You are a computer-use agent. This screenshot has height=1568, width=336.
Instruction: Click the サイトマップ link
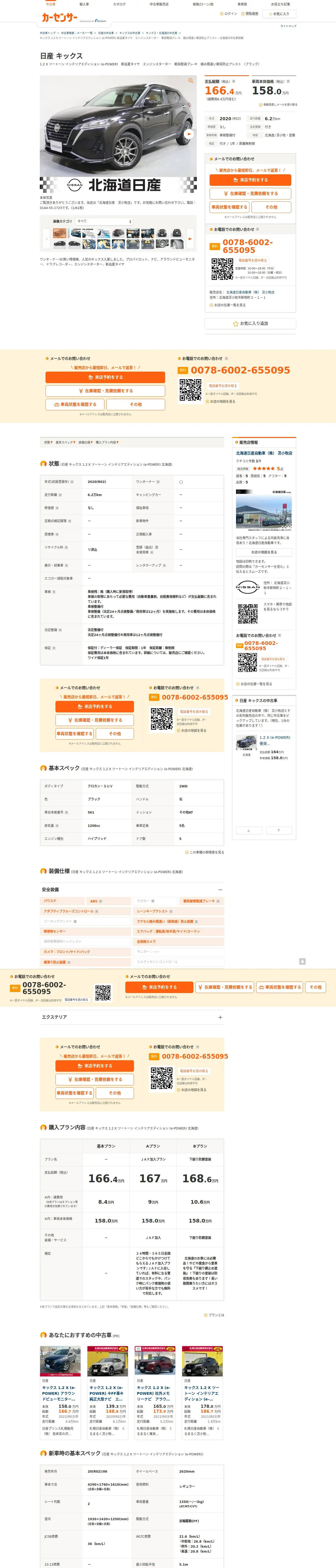point(288,26)
